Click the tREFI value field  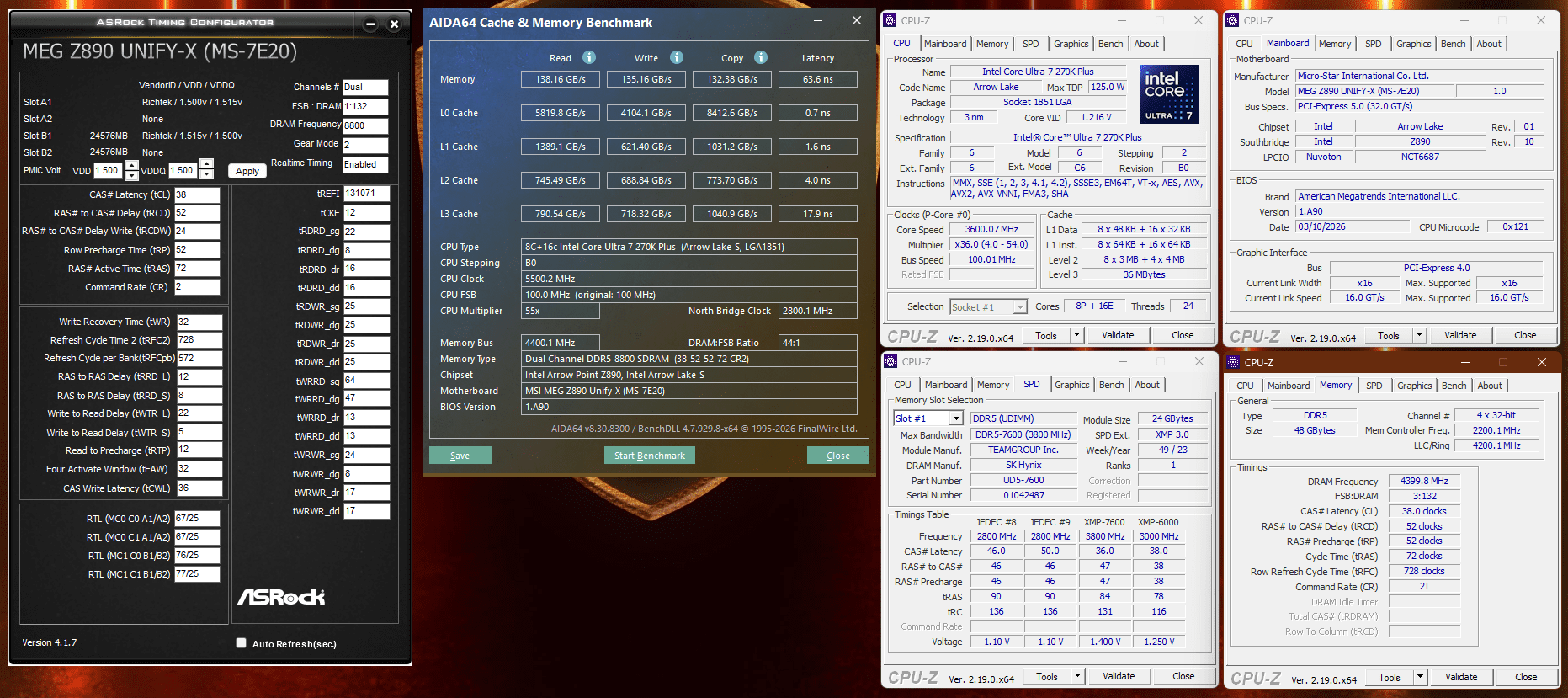366,194
